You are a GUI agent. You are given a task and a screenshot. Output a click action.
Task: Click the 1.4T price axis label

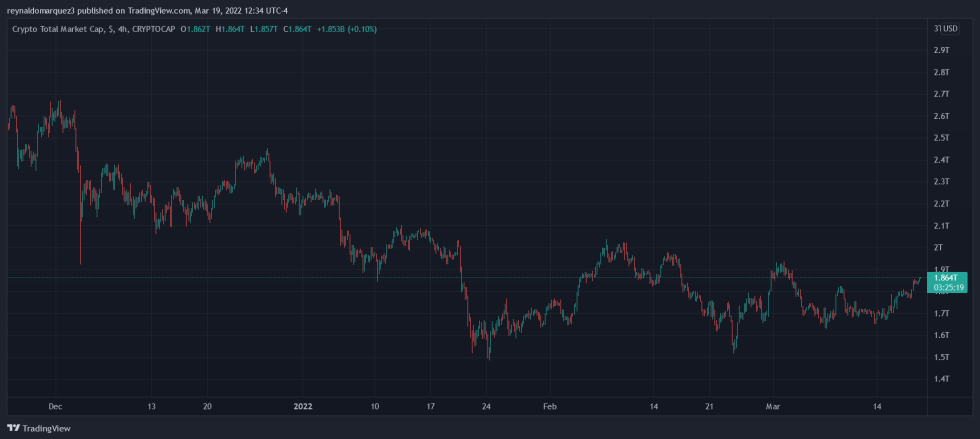(942, 379)
